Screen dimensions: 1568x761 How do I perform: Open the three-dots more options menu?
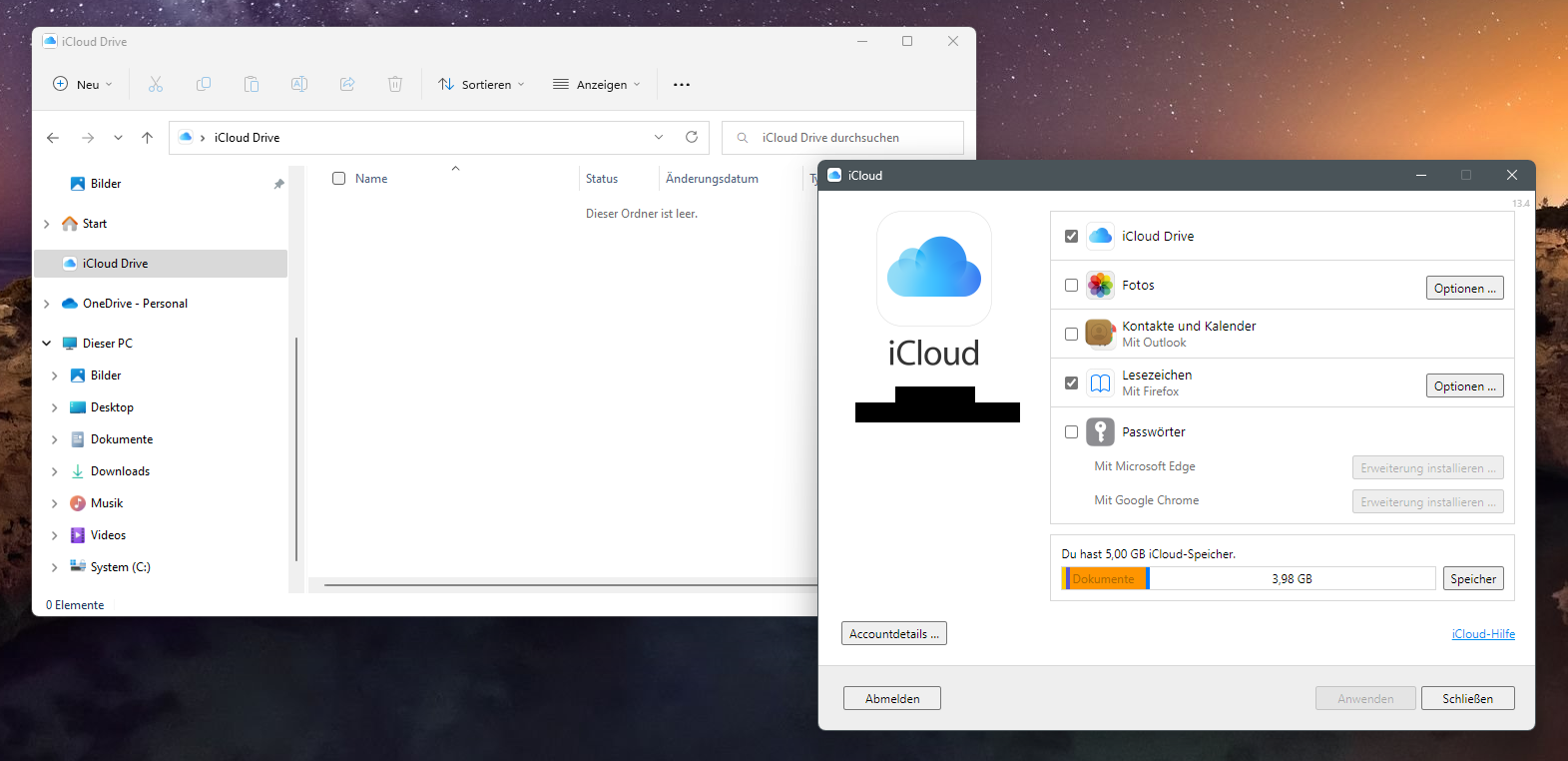[x=682, y=85]
